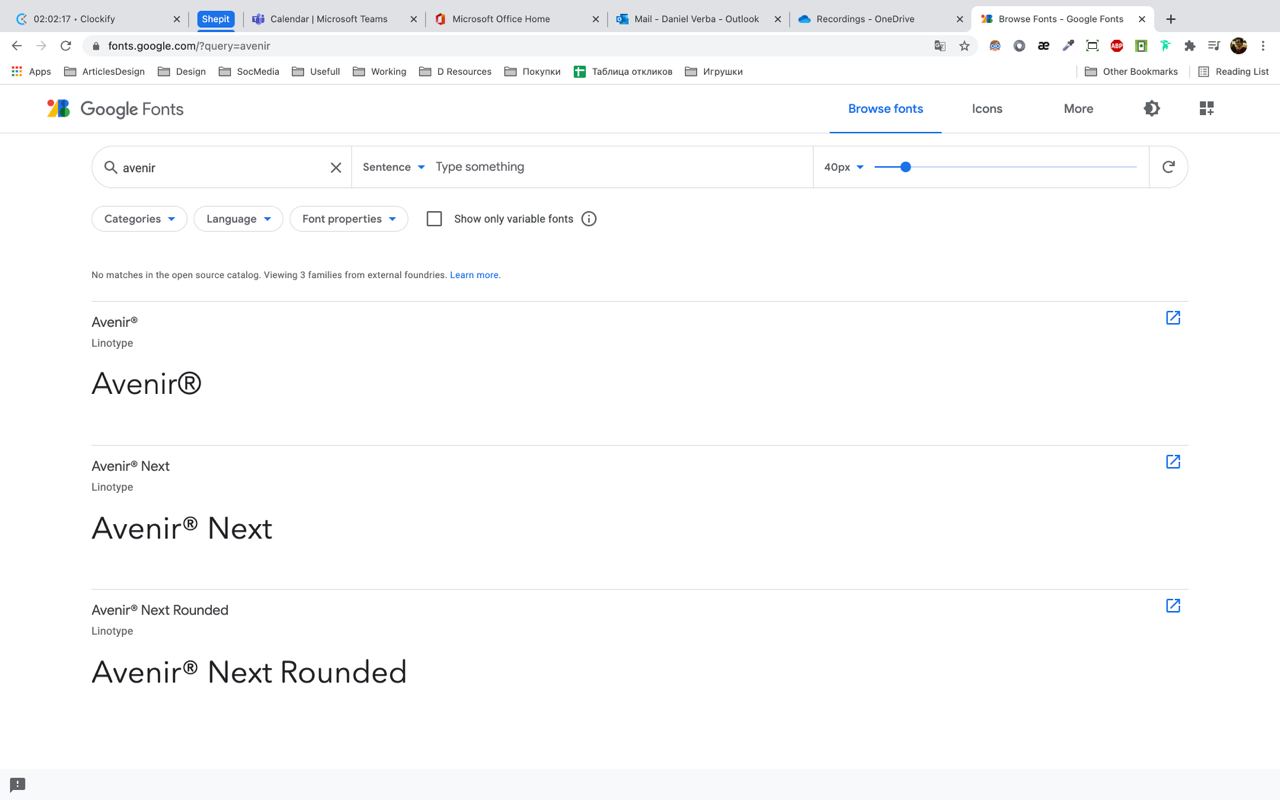The height and width of the screenshot is (800, 1280).
Task: Open the Sentence preview type dropdown
Action: [393, 167]
